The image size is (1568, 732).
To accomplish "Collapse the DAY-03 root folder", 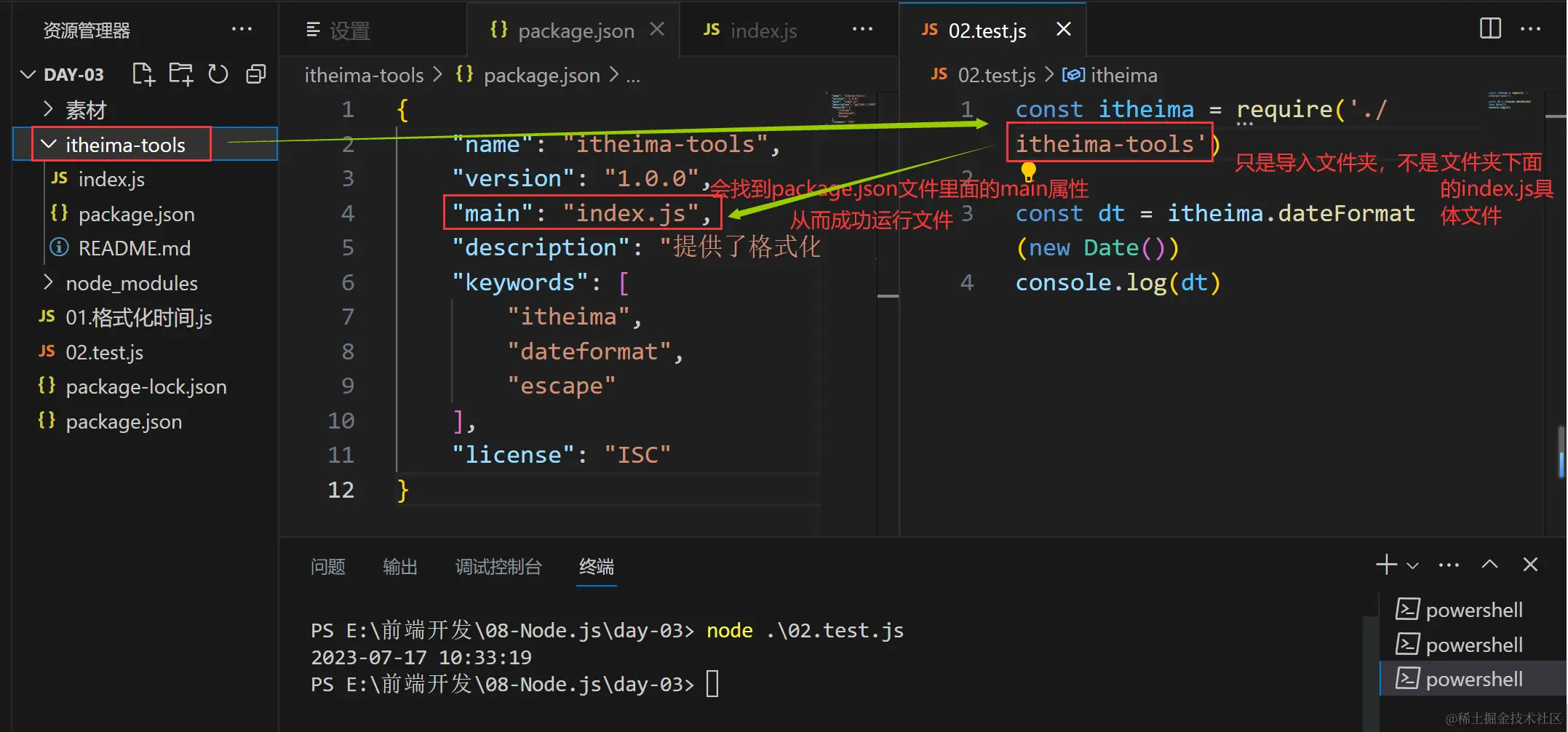I will 28,74.
